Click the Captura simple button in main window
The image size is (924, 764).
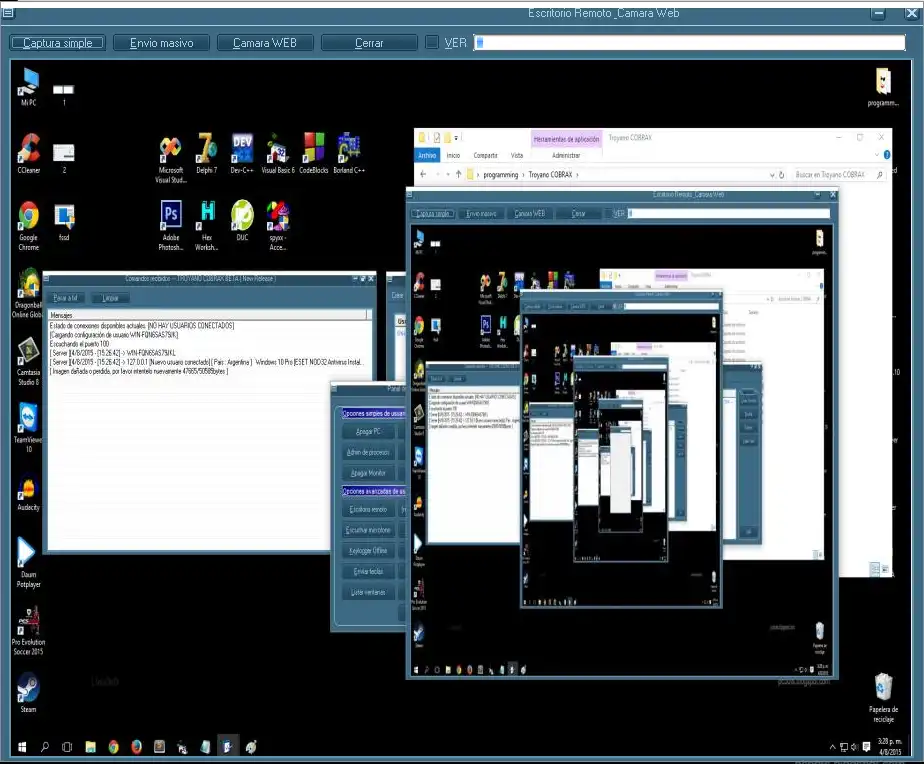(58, 43)
